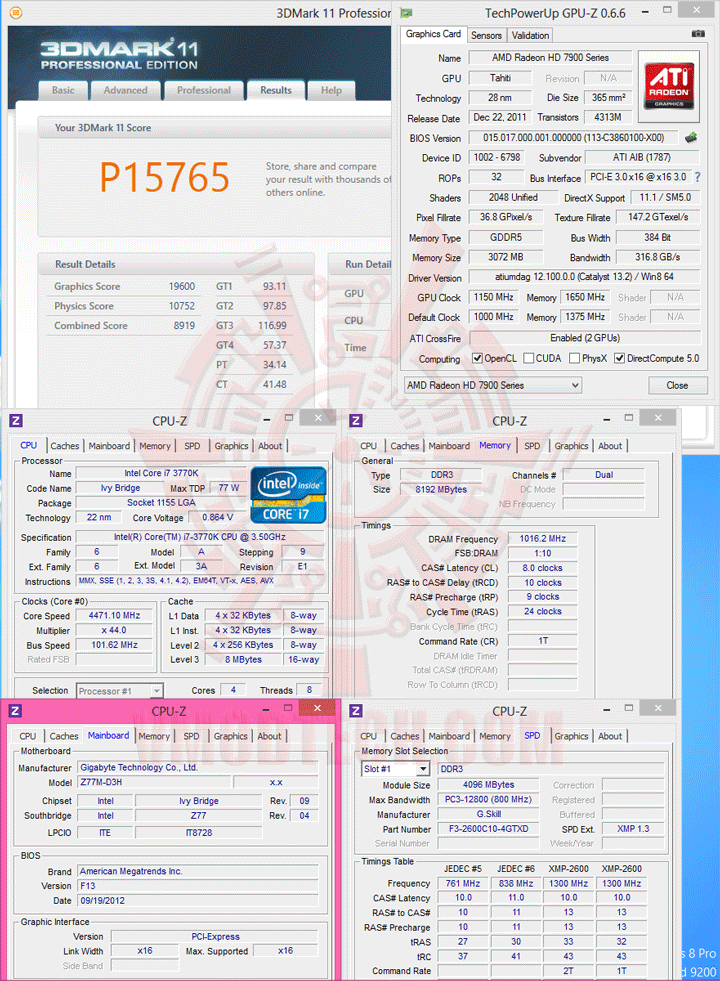Click the GPU-Z title bar app icon

pyautogui.click(x=407, y=13)
